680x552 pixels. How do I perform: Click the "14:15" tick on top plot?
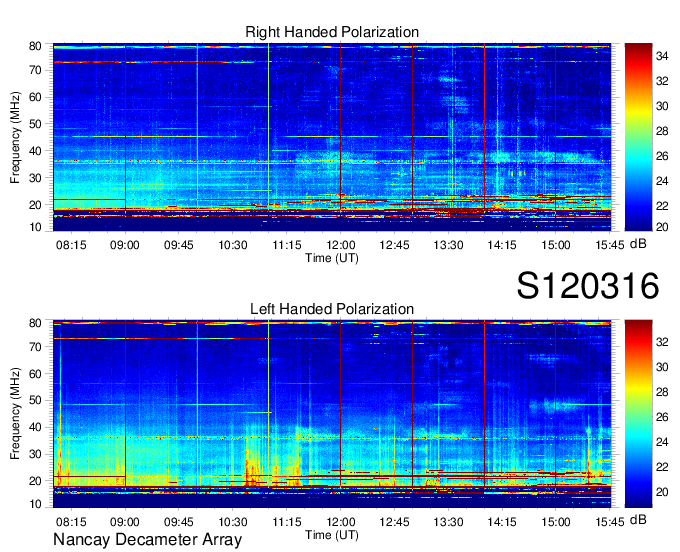[502, 245]
